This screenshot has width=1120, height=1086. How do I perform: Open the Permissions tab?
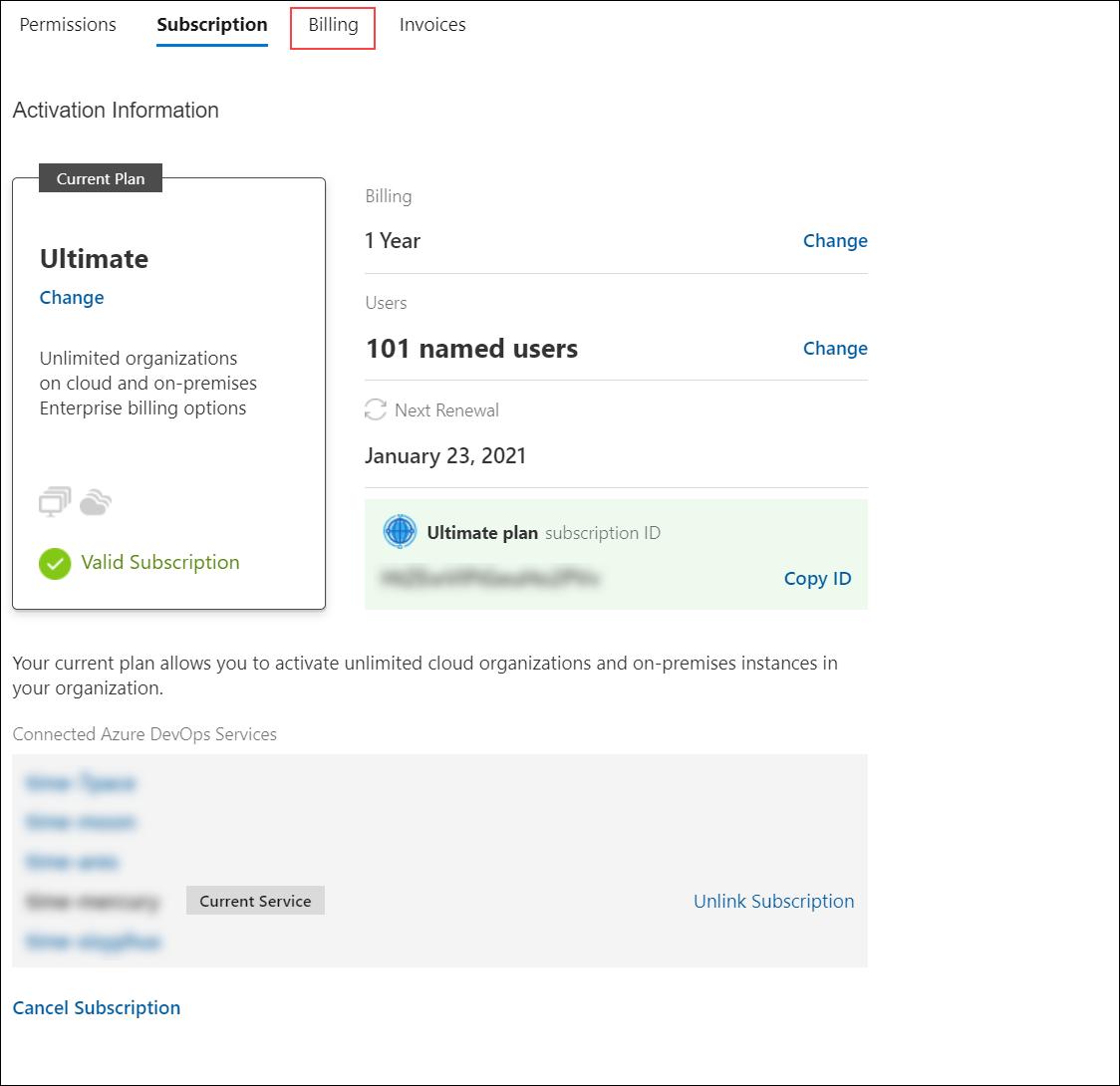point(68,25)
